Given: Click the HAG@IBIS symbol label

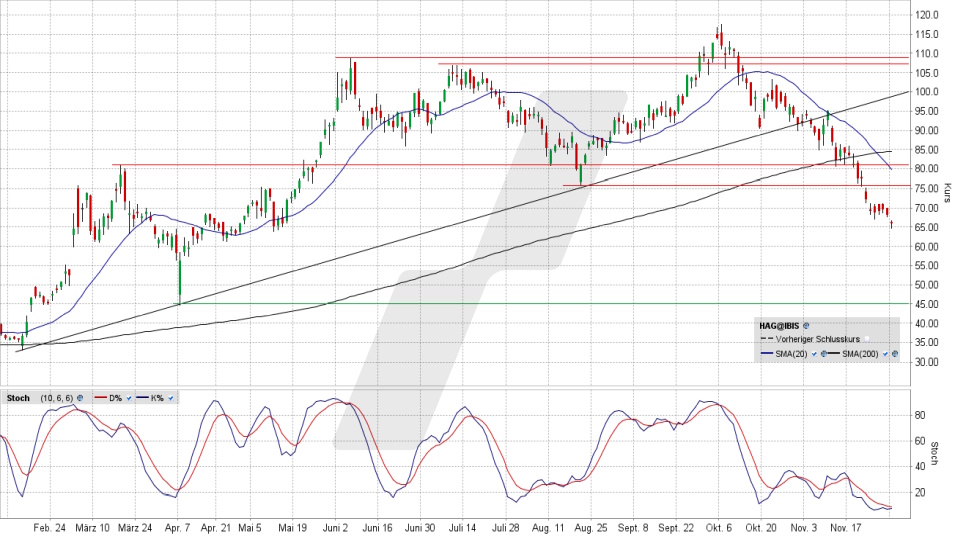Looking at the screenshot, I should tap(778, 326).
